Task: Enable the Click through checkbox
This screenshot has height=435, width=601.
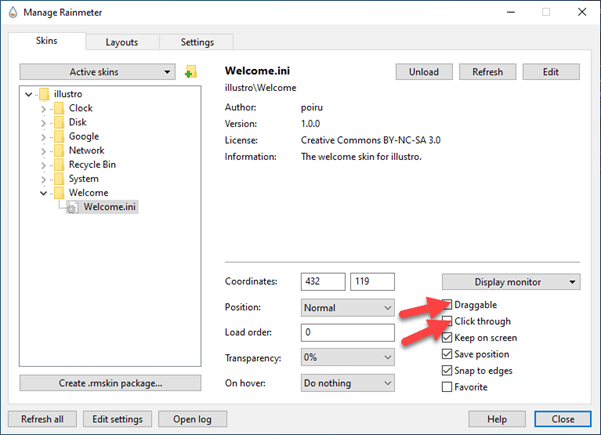Action: pyautogui.click(x=447, y=321)
